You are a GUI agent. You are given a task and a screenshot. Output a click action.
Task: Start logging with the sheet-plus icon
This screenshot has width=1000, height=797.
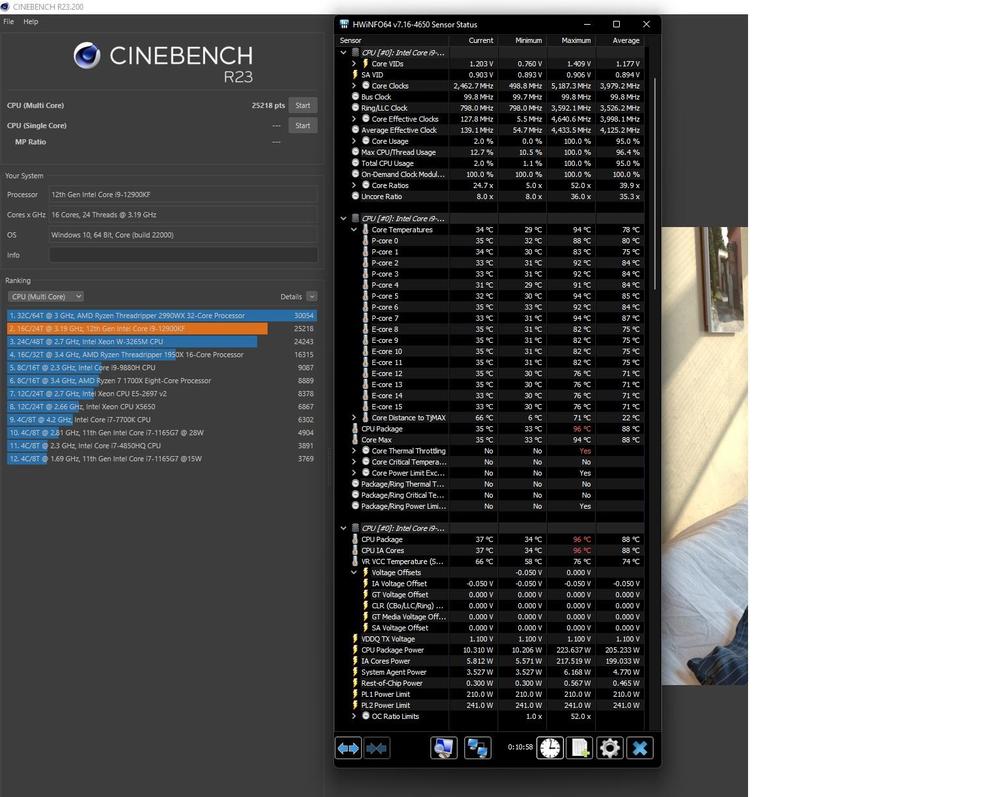pyautogui.click(x=580, y=748)
